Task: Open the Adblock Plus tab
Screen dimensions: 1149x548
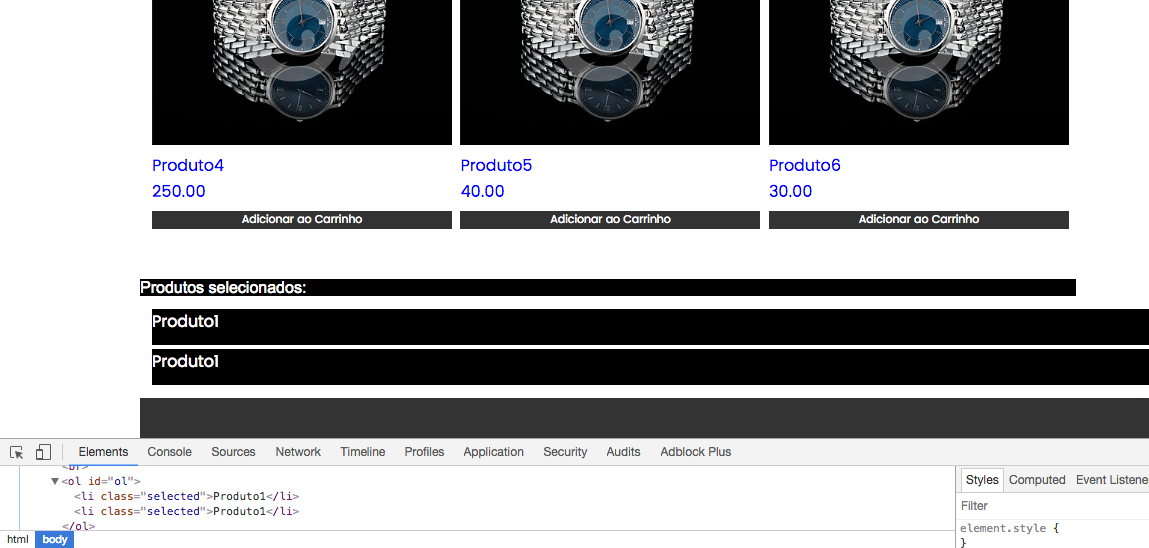Action: click(x=695, y=452)
